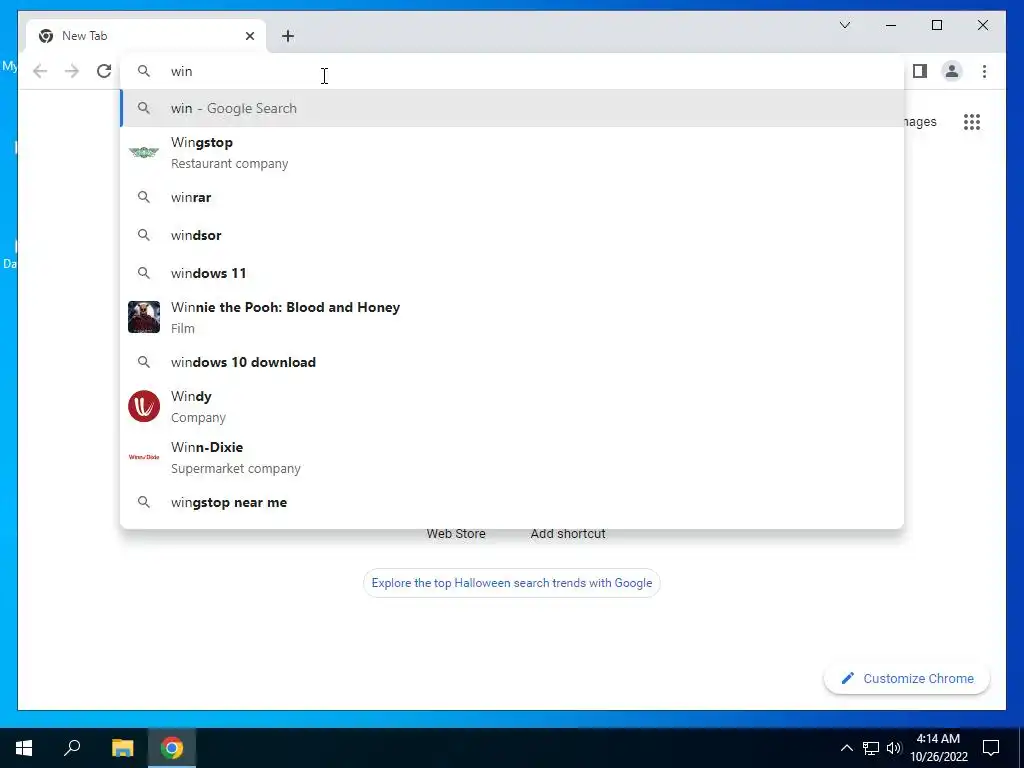This screenshot has height=768, width=1024.
Task: Choose the windsor suggestion
Action: [512, 235]
